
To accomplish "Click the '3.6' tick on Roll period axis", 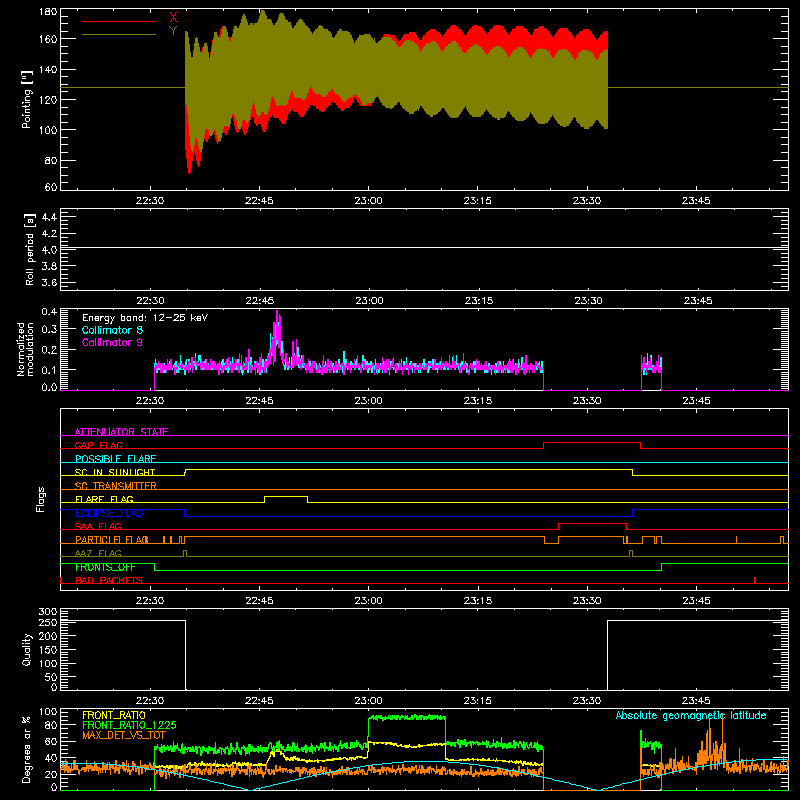I will coord(48,282).
